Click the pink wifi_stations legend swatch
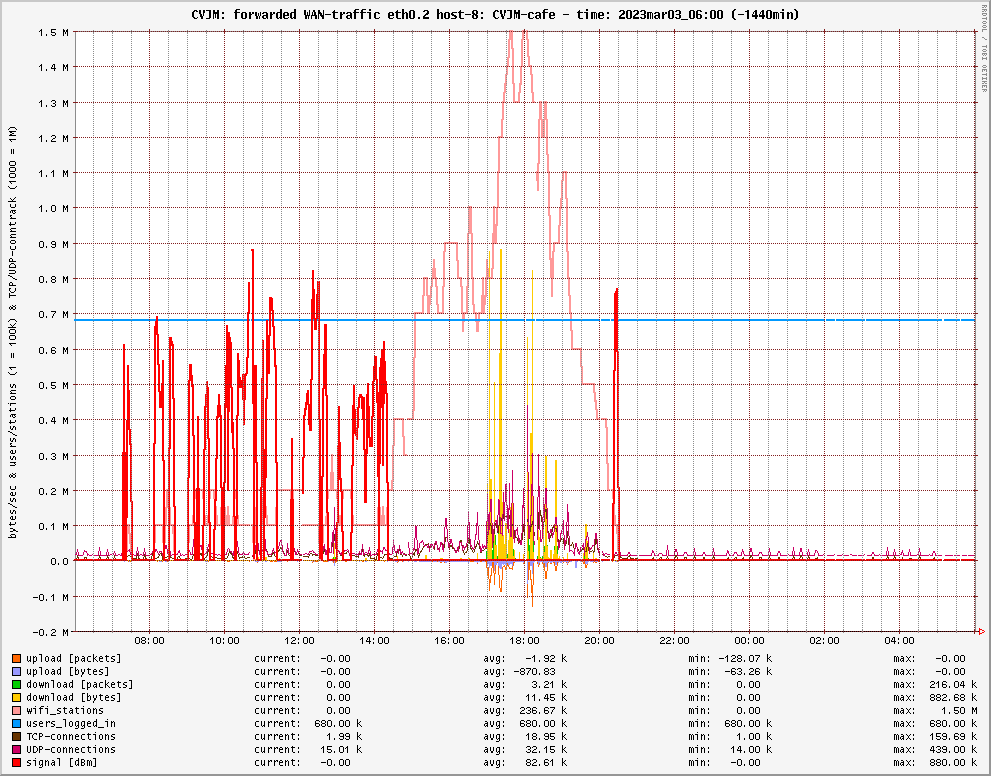The width and height of the screenshot is (991, 776). pyautogui.click(x=16, y=710)
